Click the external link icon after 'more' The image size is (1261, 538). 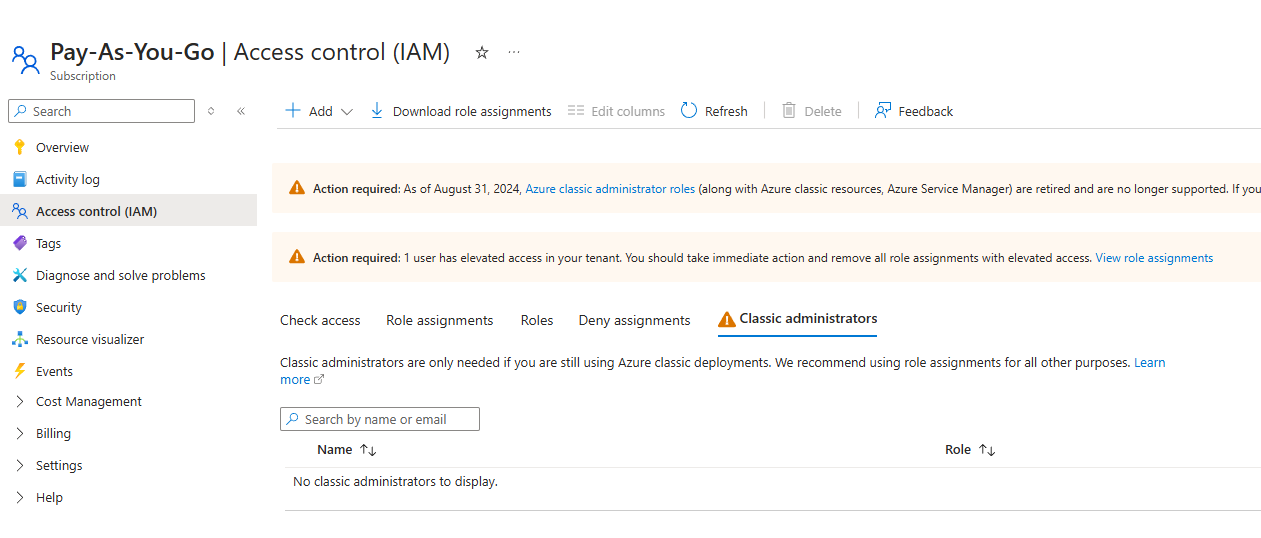320,380
